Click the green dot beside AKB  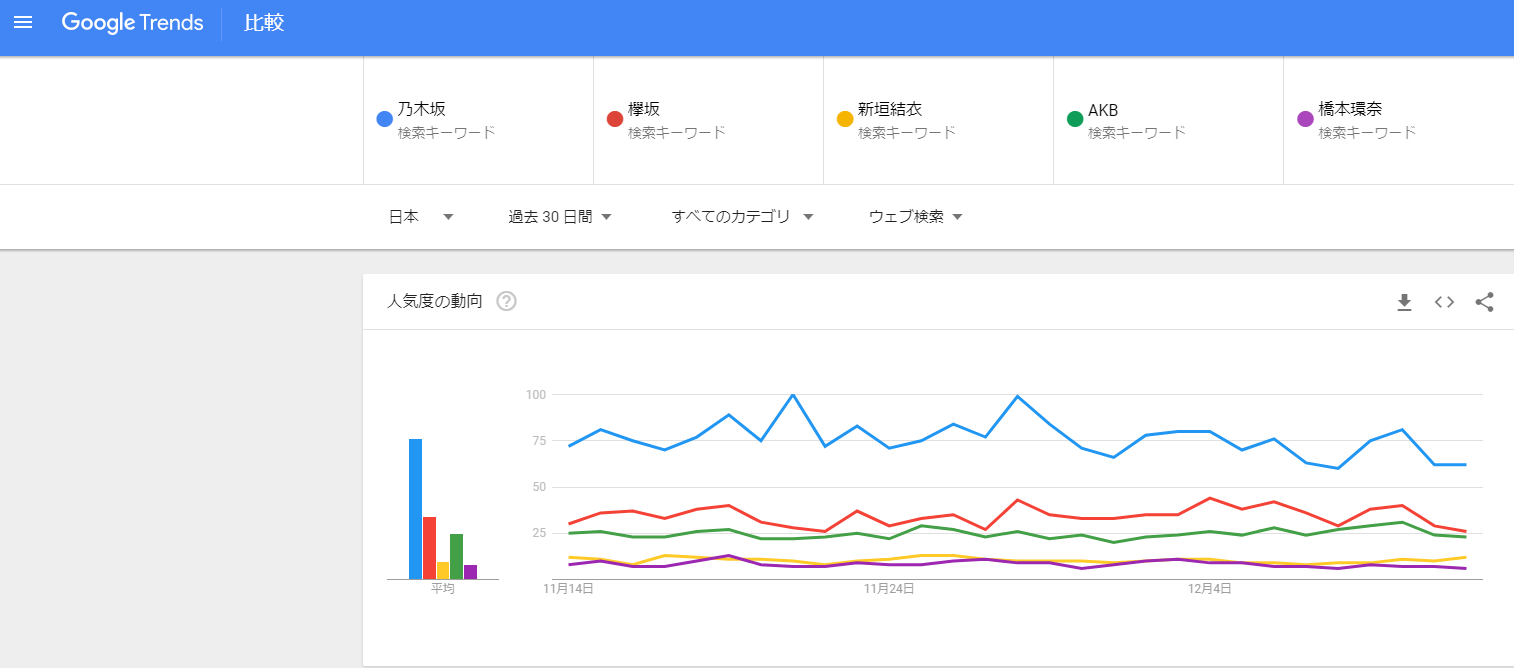click(1075, 119)
